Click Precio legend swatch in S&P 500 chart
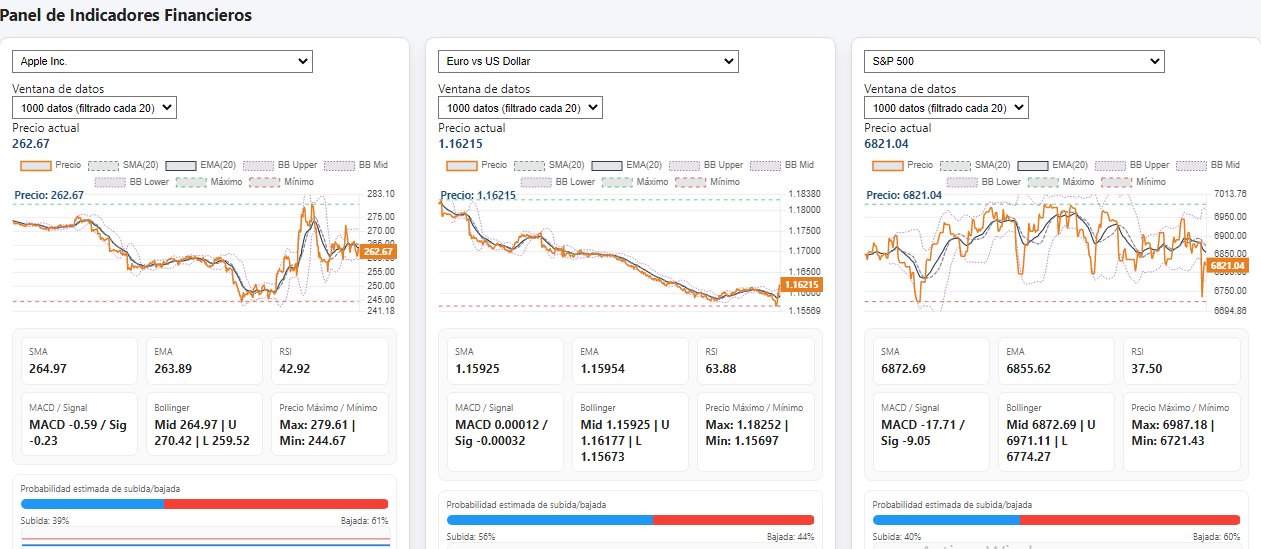1261x549 pixels. coord(899,165)
